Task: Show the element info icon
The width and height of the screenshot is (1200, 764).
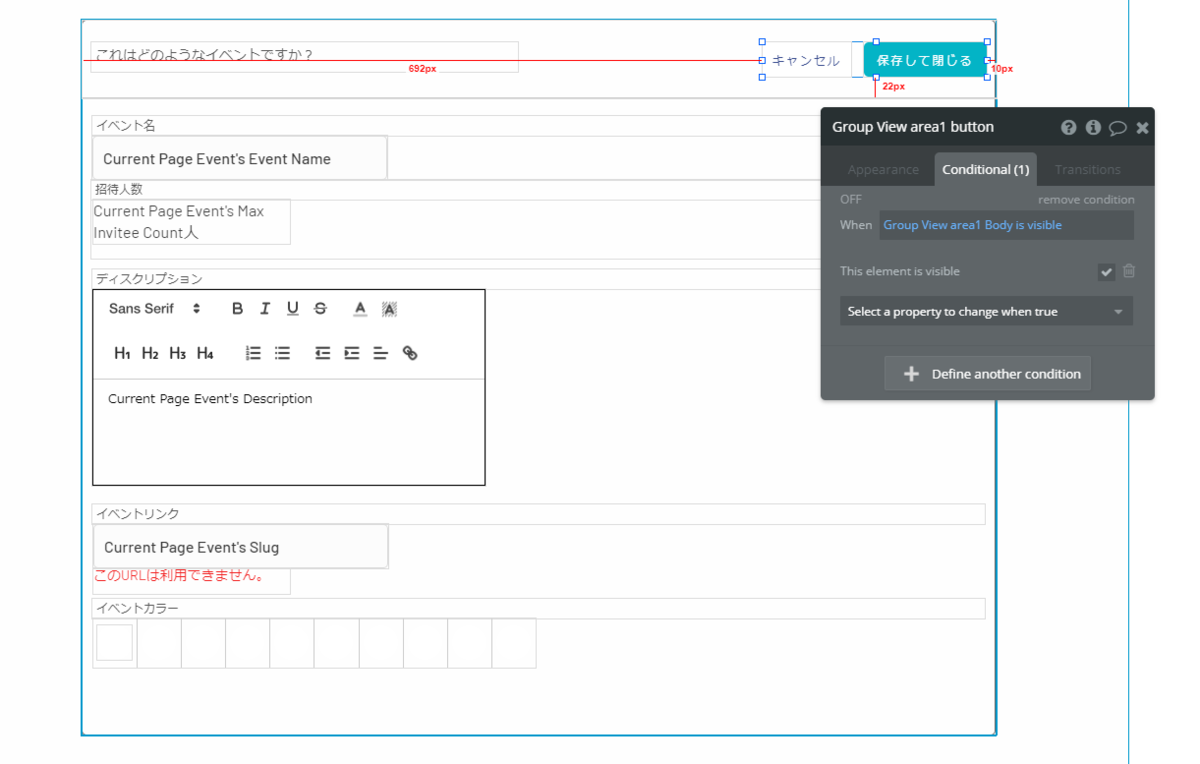Action: click(x=1093, y=127)
